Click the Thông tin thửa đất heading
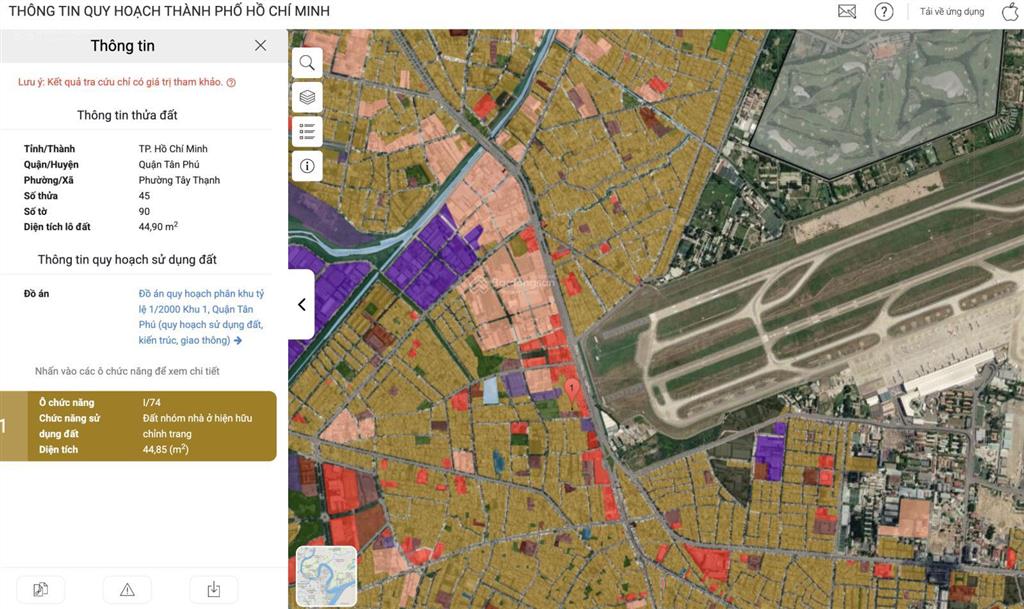The image size is (1024, 609). point(127,115)
